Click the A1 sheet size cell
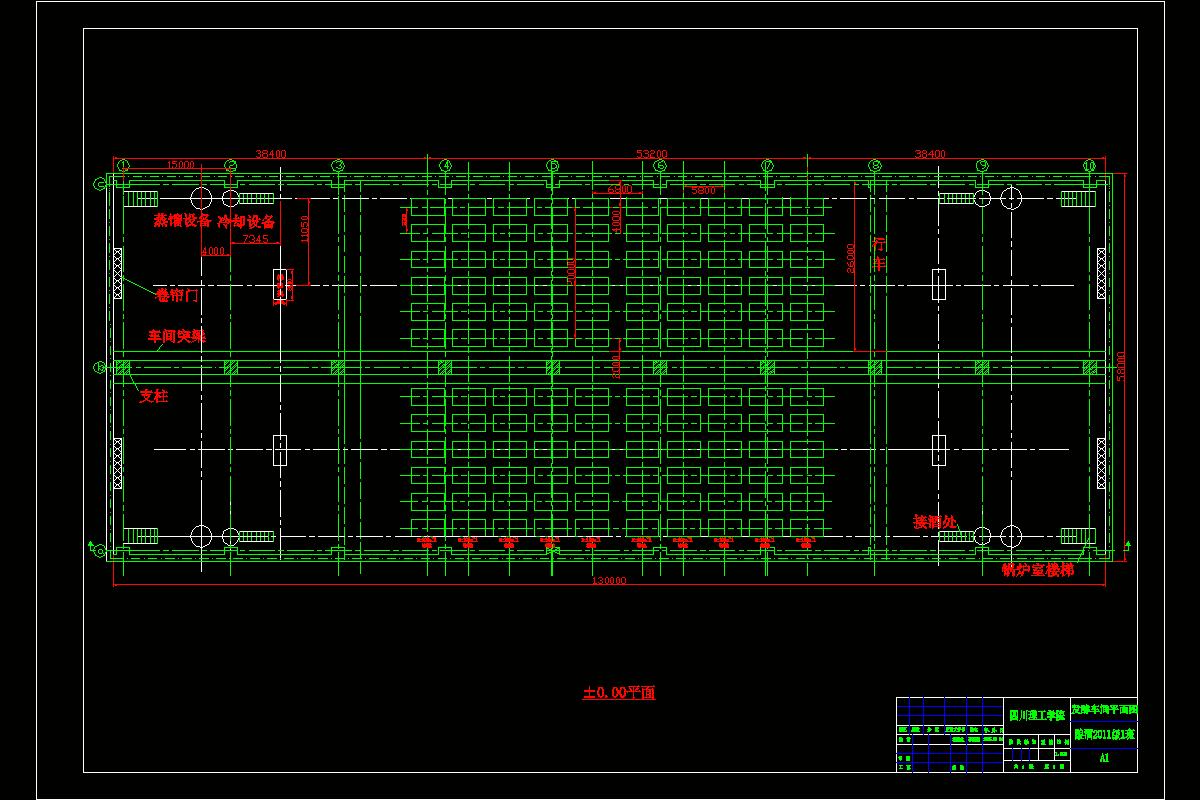The width and height of the screenshot is (1200, 800). [1104, 758]
